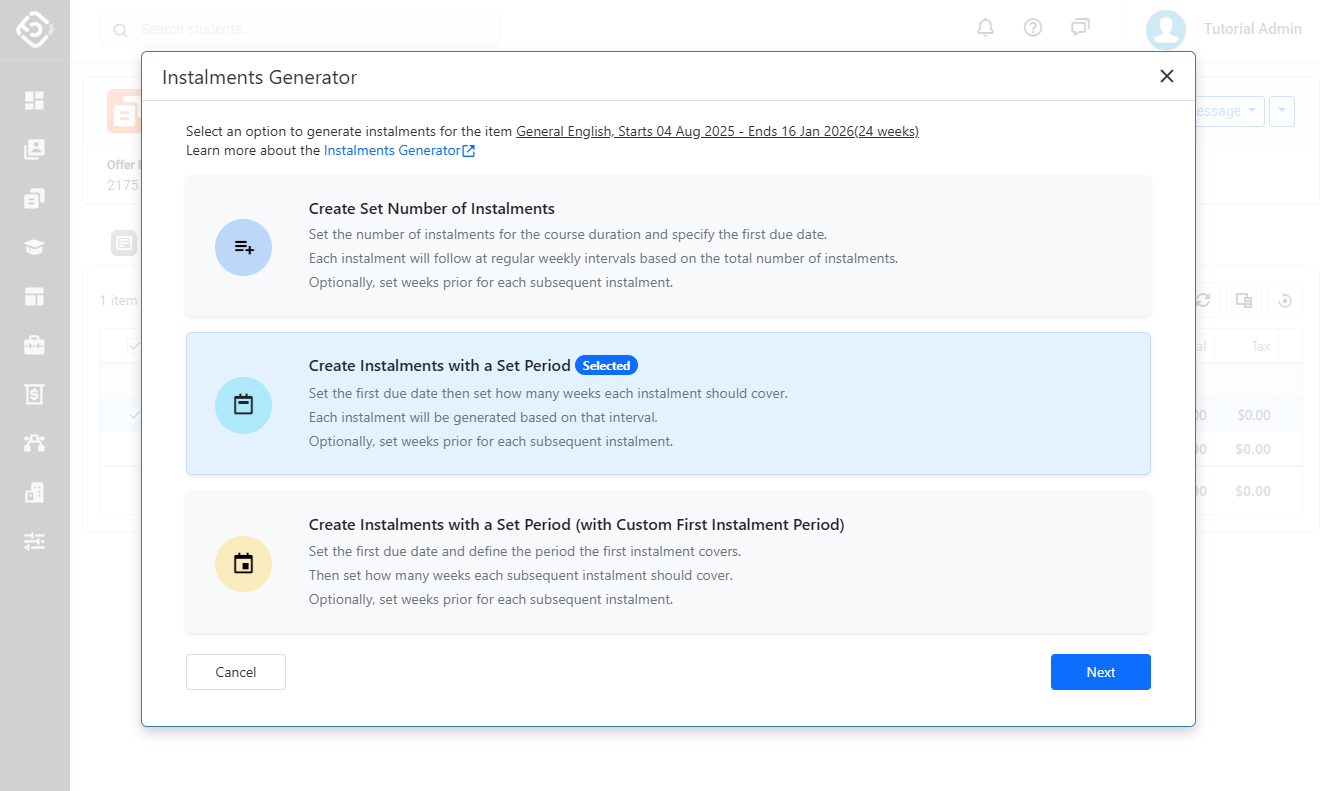The image size is (1320, 791).
Task: Select Create Instalments with a Set Period
Action: point(667,403)
